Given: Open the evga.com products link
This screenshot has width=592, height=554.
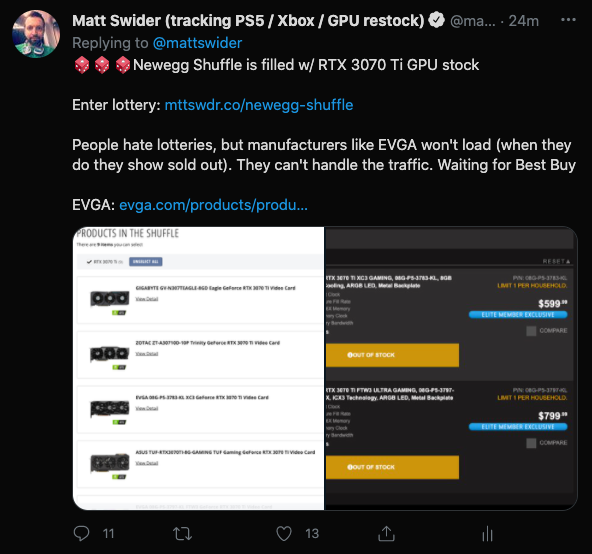Looking at the screenshot, I should (213, 205).
